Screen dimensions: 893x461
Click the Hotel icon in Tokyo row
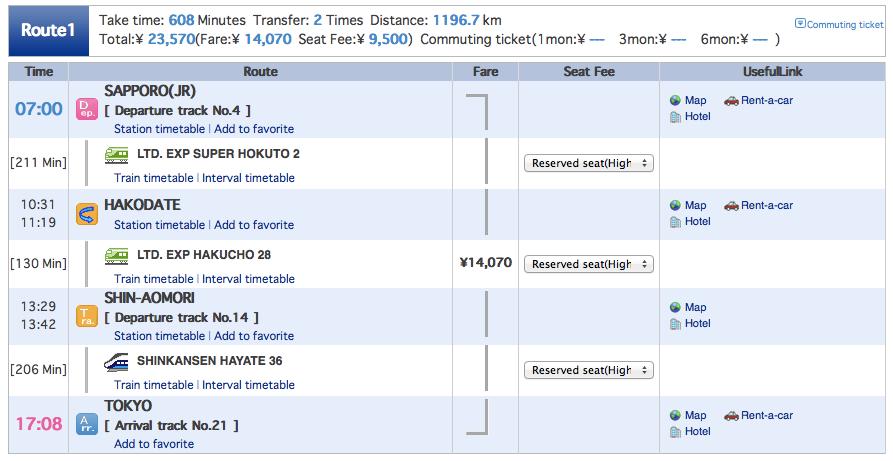(676, 432)
